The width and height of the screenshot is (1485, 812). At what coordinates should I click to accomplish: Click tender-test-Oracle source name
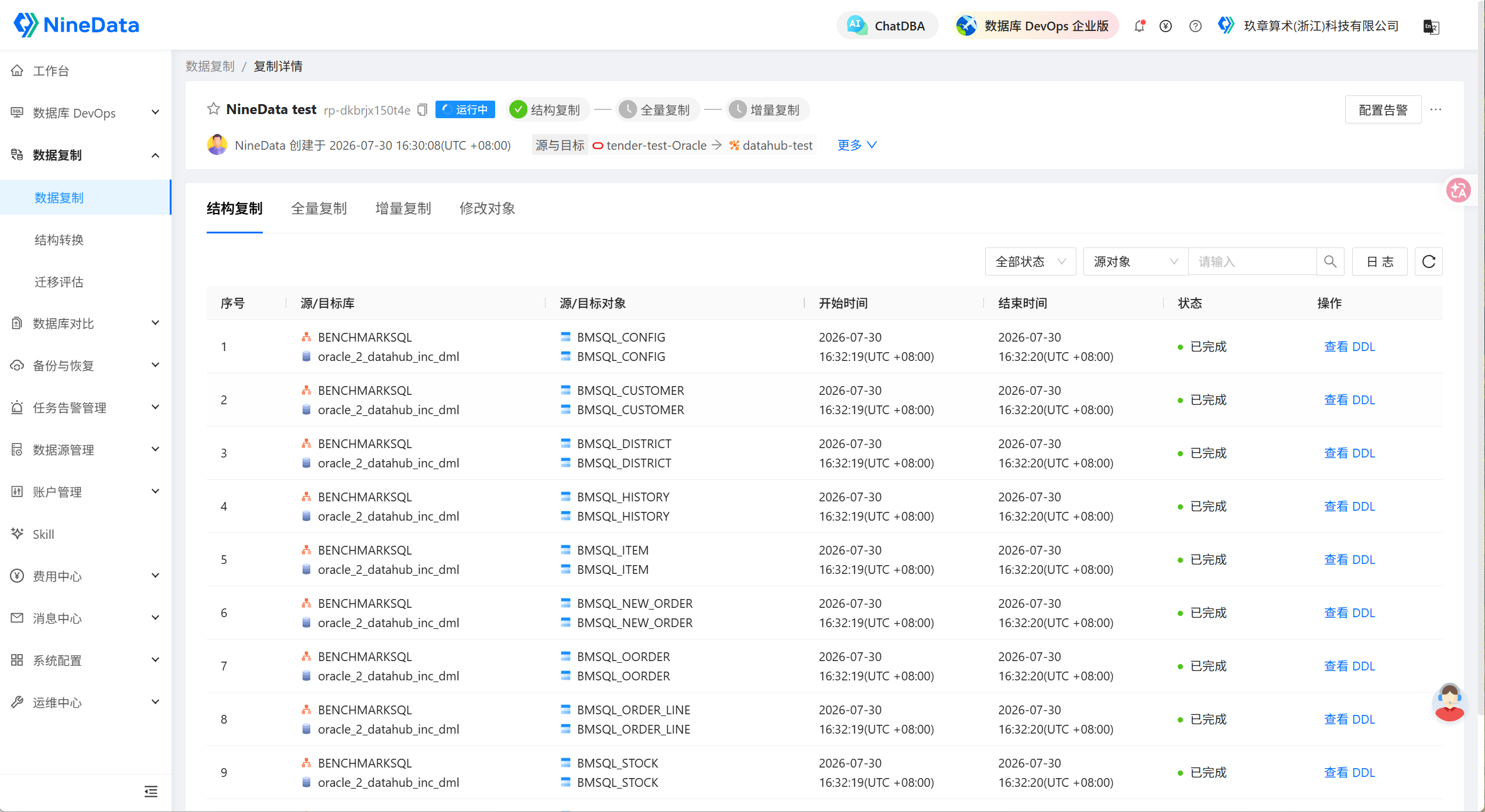[x=656, y=145]
